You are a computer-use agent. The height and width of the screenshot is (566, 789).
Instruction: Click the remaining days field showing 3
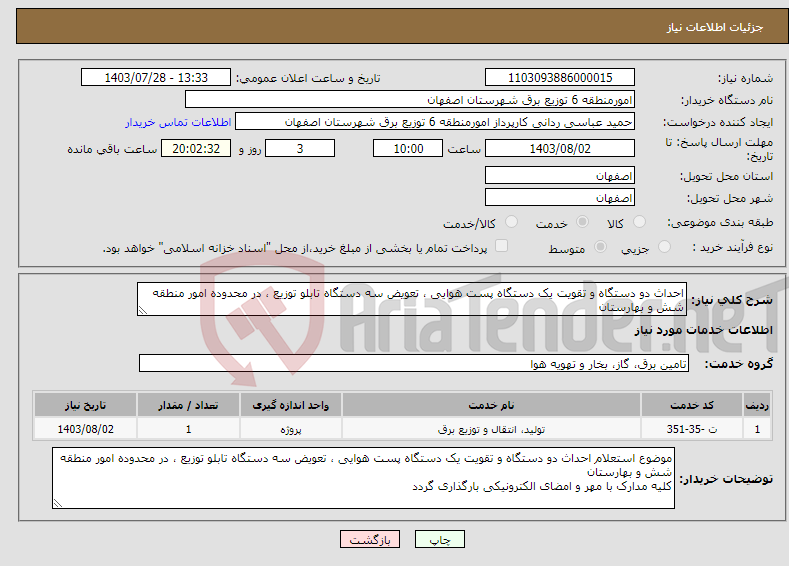pyautogui.click(x=300, y=148)
